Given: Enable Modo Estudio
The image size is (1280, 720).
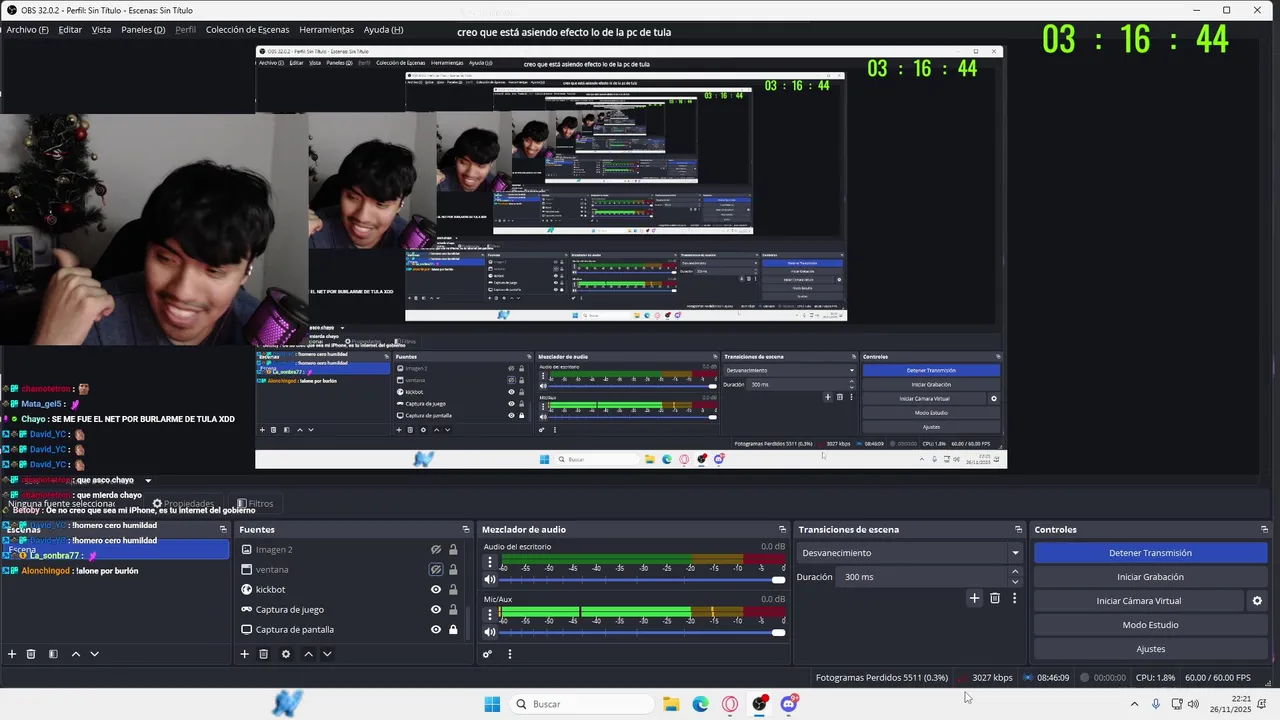Looking at the screenshot, I should click(1150, 625).
